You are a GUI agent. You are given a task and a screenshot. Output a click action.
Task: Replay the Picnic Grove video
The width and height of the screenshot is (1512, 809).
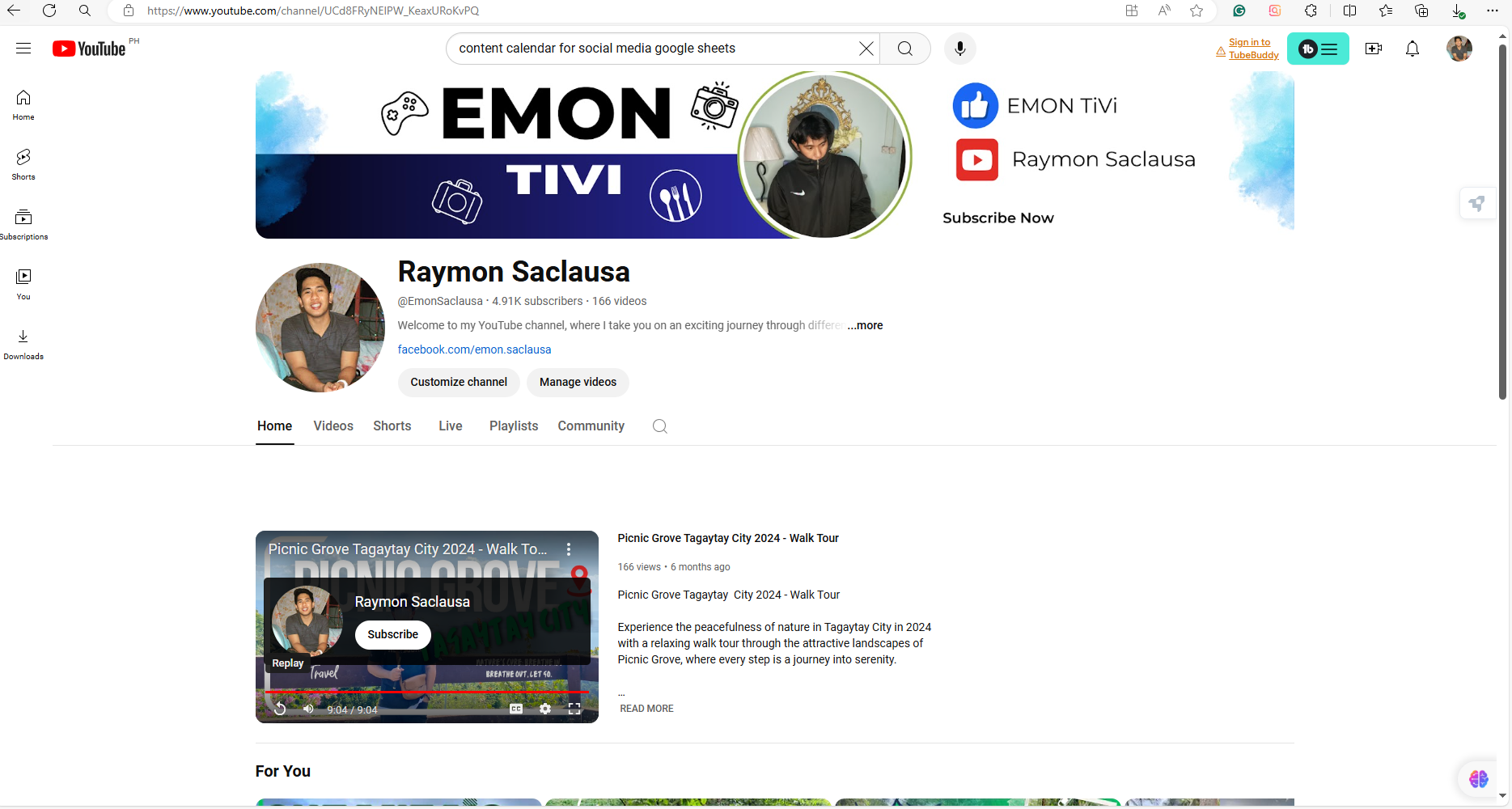280,709
